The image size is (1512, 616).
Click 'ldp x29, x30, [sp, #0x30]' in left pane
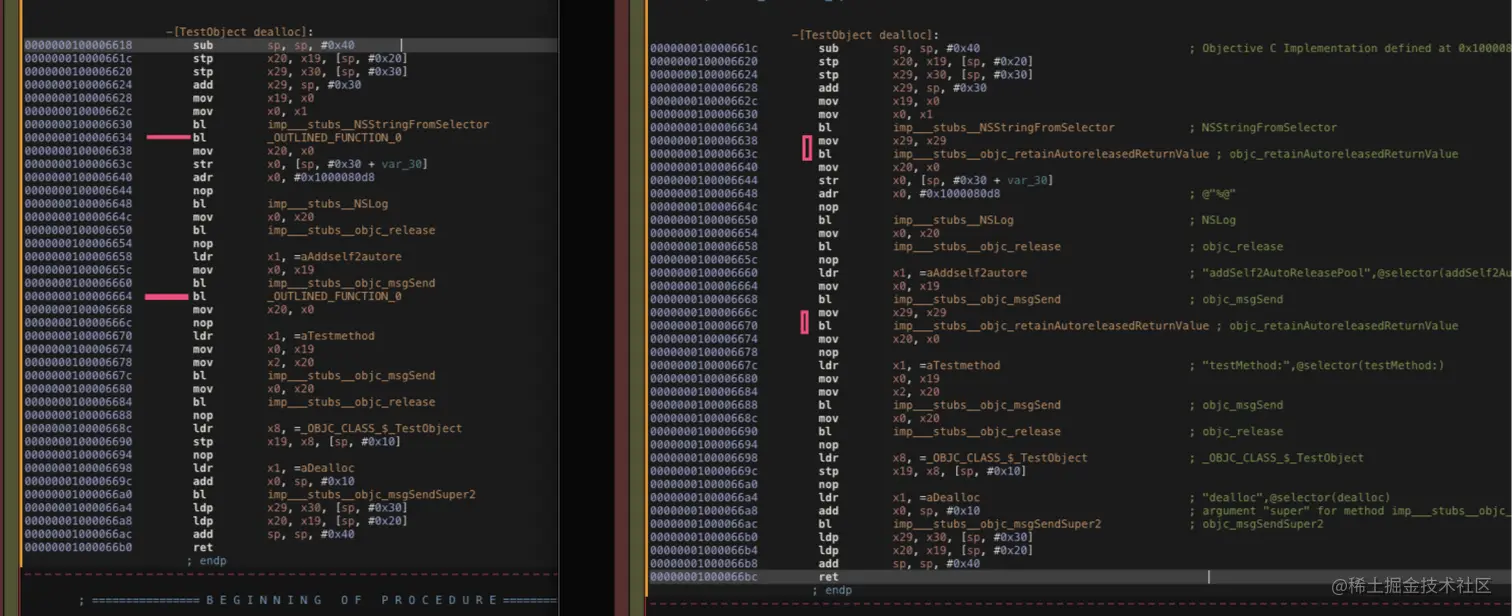(x=300, y=507)
